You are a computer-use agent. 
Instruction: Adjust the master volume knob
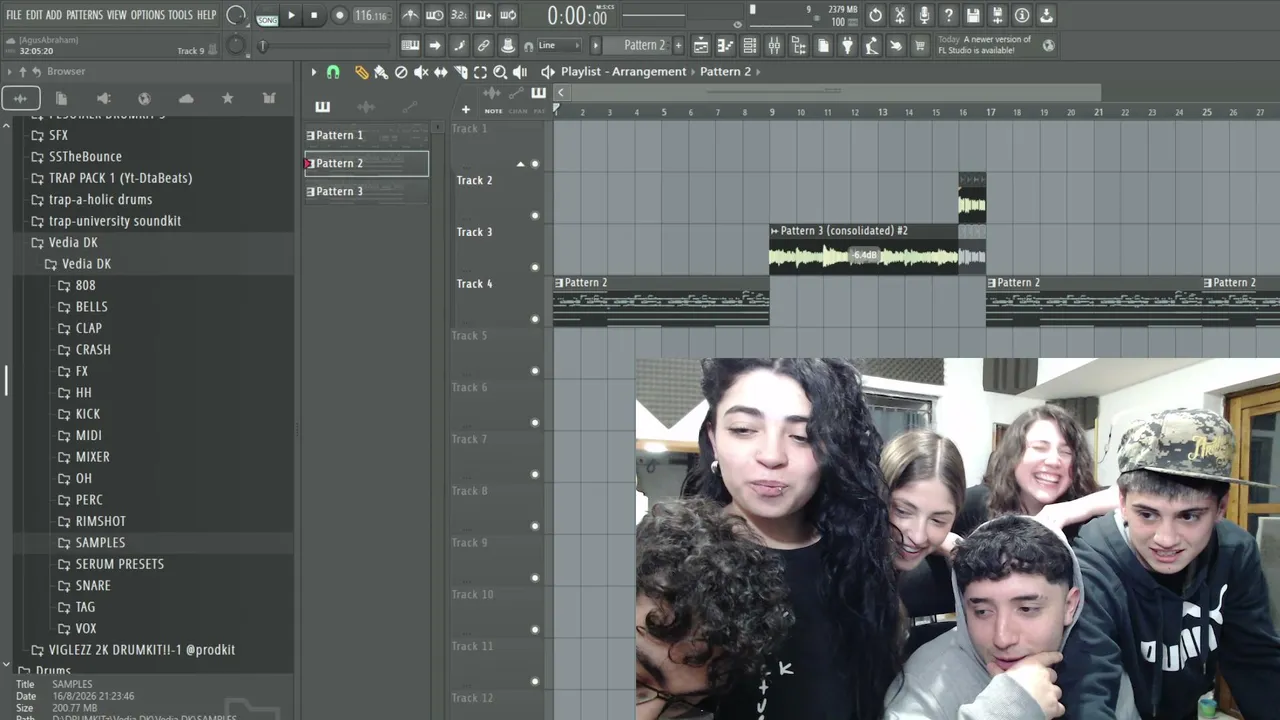tap(236, 15)
